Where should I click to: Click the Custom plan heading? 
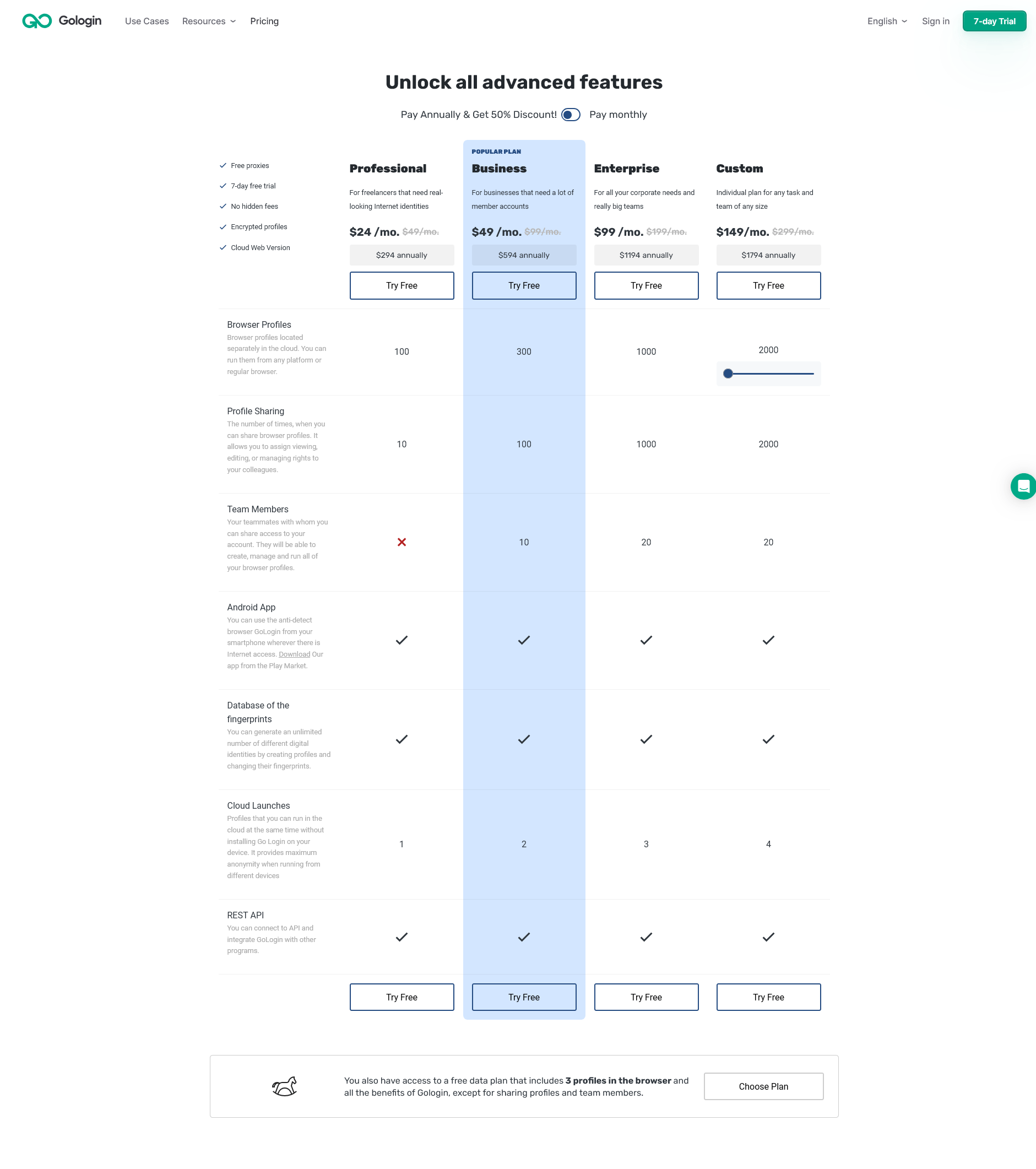tap(739, 169)
